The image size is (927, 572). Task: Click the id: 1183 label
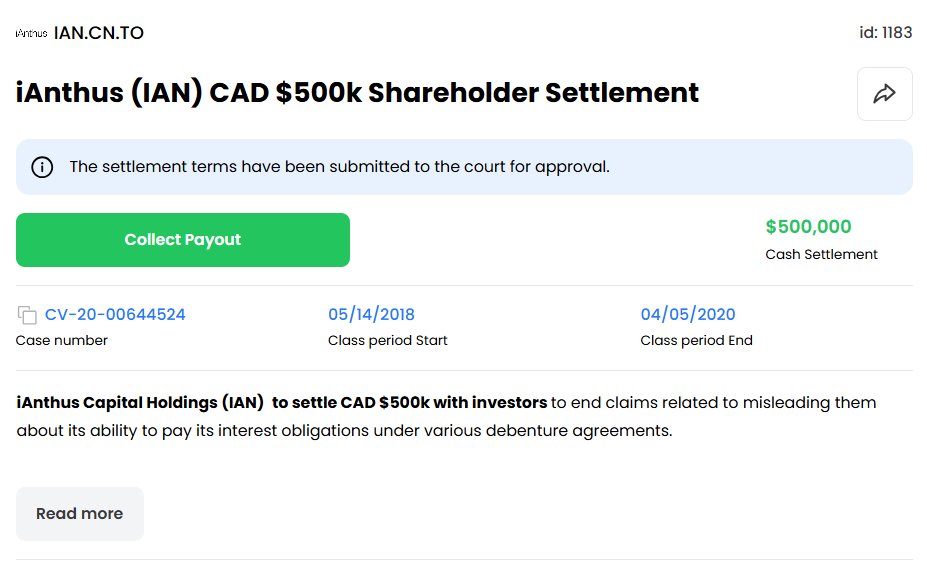pos(886,32)
